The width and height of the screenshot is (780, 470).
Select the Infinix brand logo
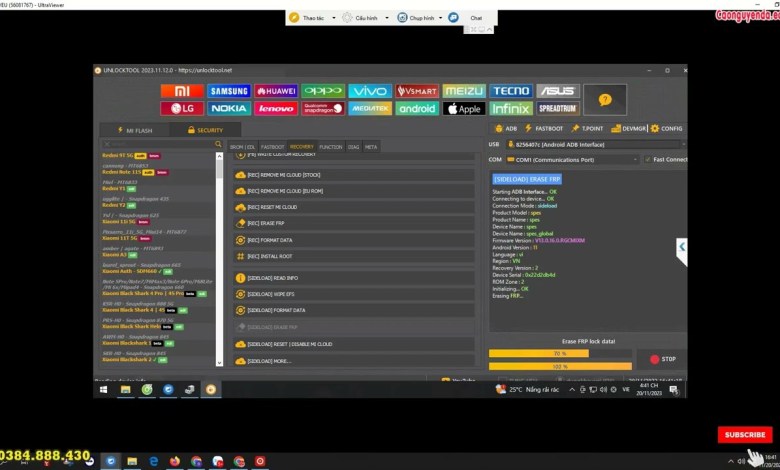coord(511,108)
